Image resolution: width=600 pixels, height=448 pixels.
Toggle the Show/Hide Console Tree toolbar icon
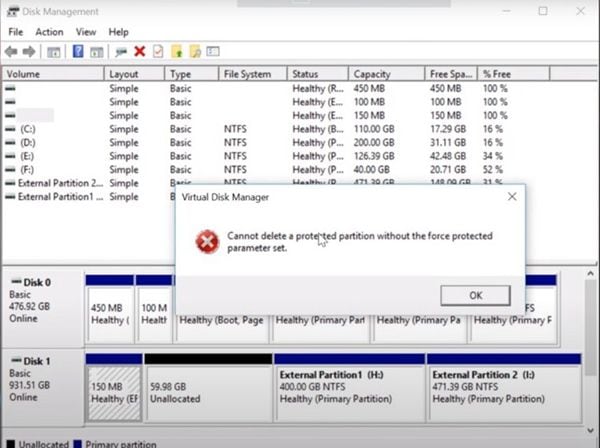(x=54, y=52)
